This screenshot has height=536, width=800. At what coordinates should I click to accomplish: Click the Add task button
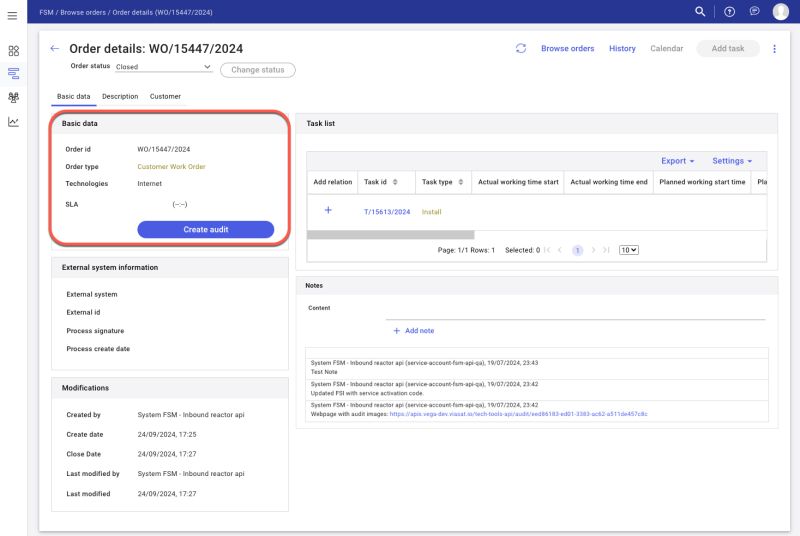click(x=728, y=48)
